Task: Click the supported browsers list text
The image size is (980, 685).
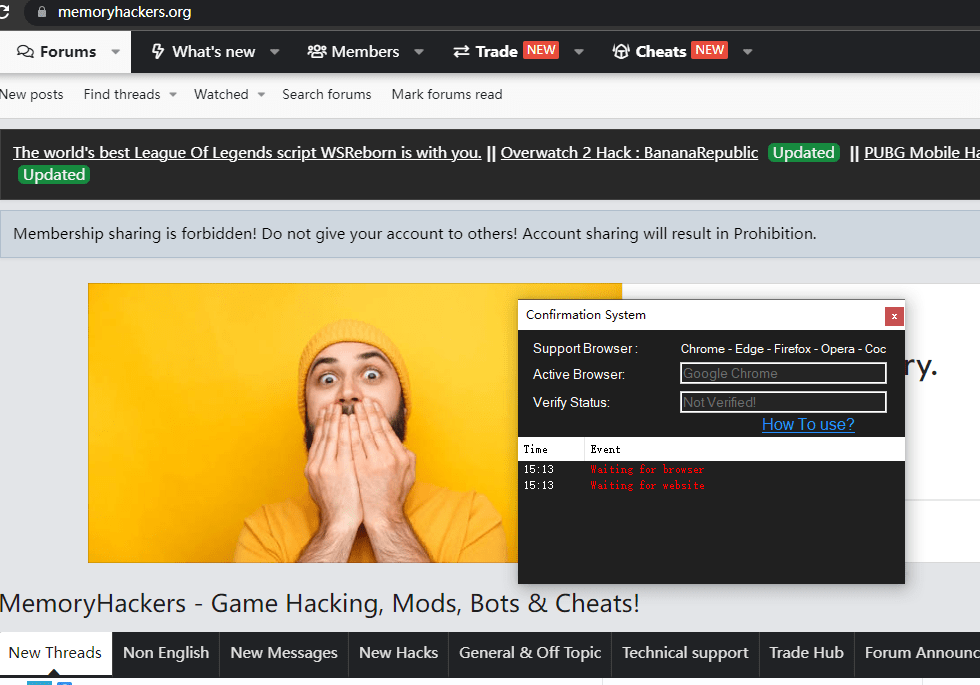Action: (783, 349)
